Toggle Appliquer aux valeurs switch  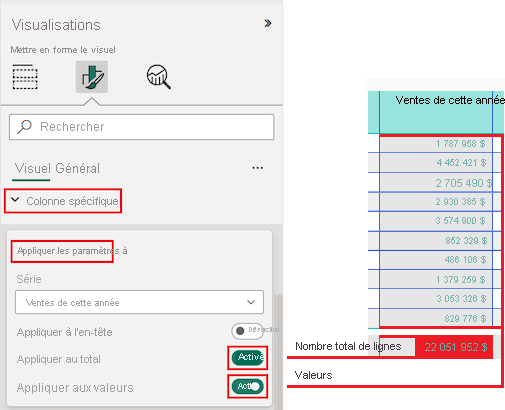pos(248,386)
